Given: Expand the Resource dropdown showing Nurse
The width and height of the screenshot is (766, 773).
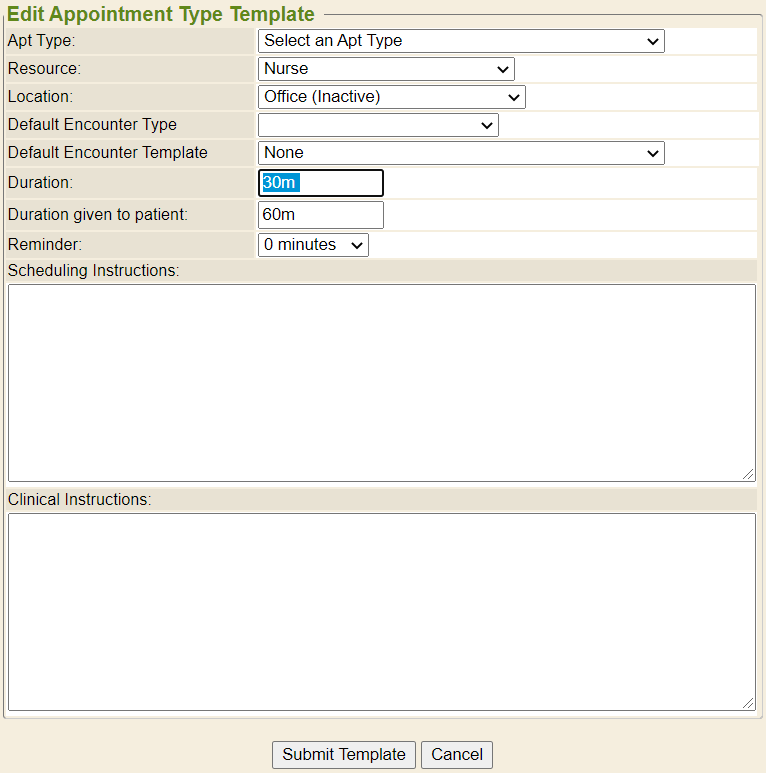Looking at the screenshot, I should coord(385,69).
